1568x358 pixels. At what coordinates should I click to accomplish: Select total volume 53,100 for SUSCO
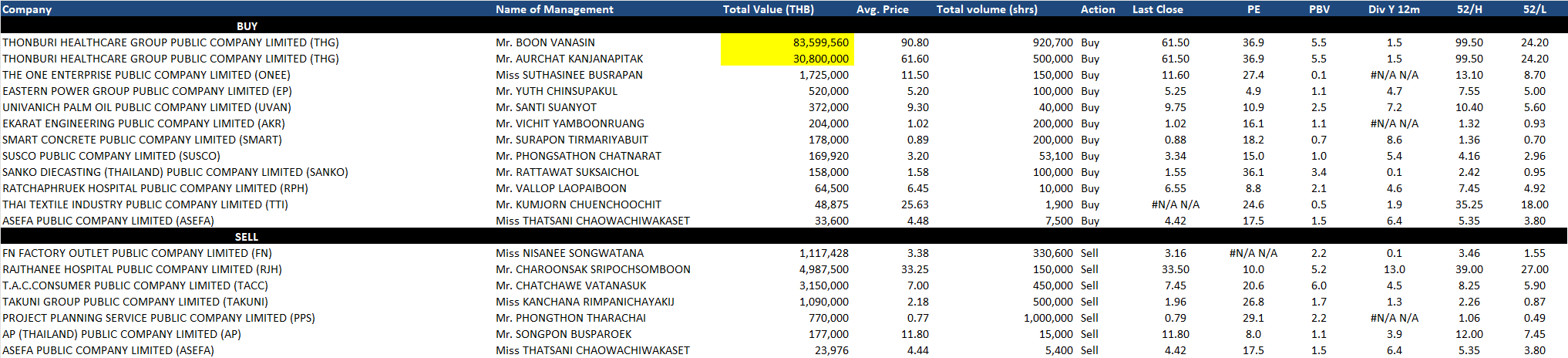1056,156
